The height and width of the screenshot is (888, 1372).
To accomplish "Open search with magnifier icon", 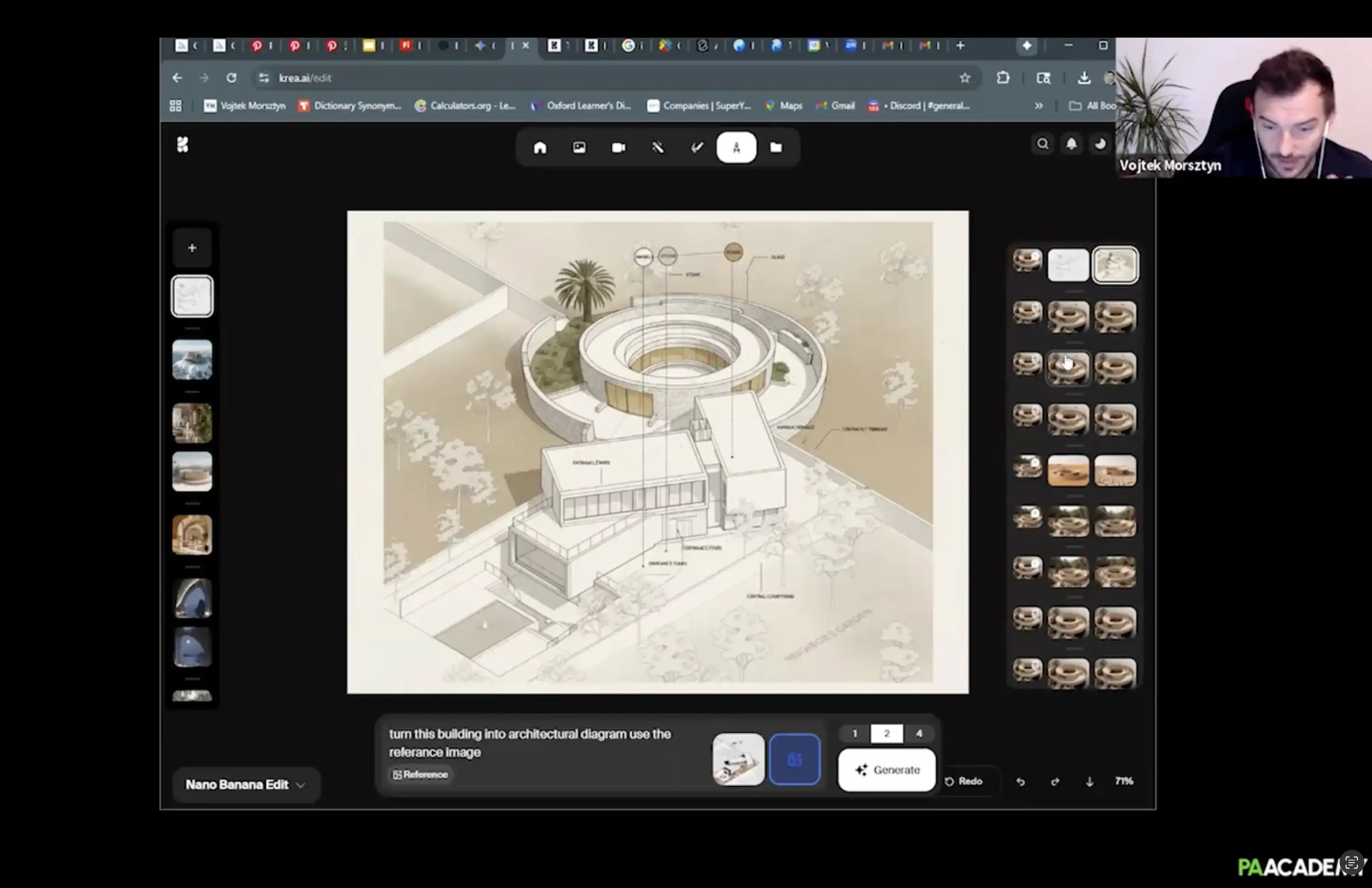I will pyautogui.click(x=1042, y=144).
